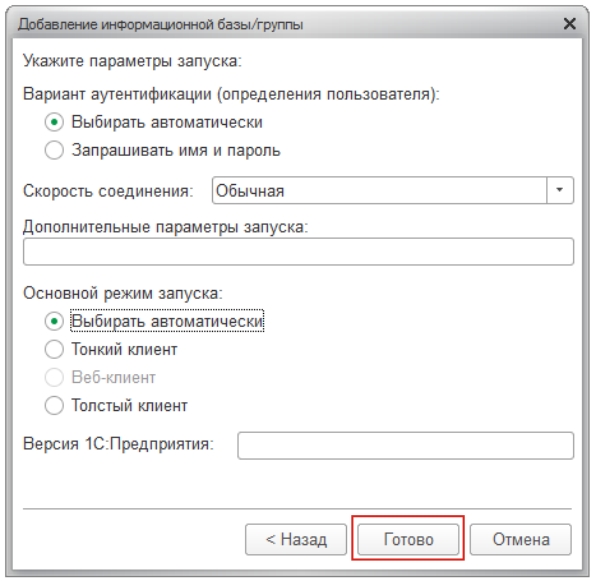Click the 'Укажите параметры запуска:' heading
This screenshot has width=596, height=581.
coord(132,61)
